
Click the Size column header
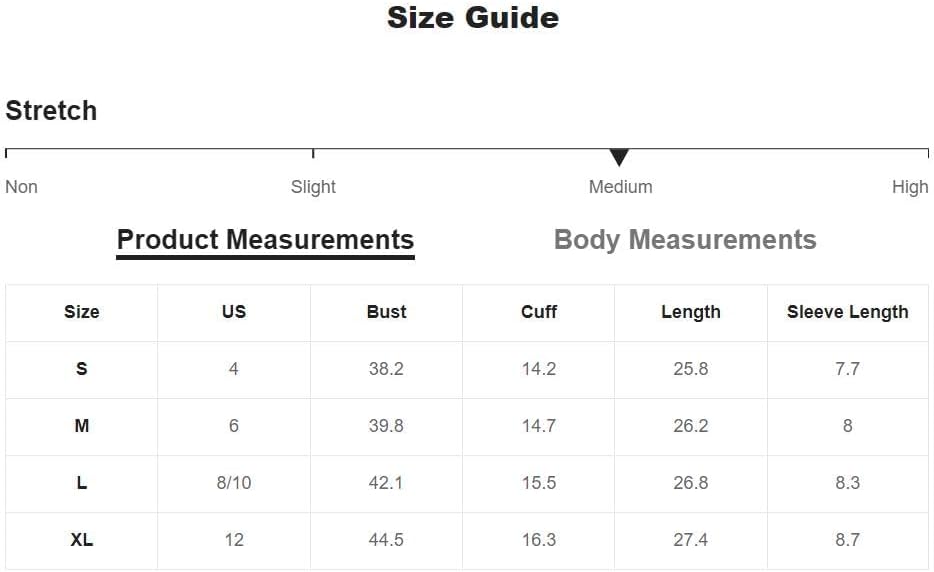click(82, 312)
